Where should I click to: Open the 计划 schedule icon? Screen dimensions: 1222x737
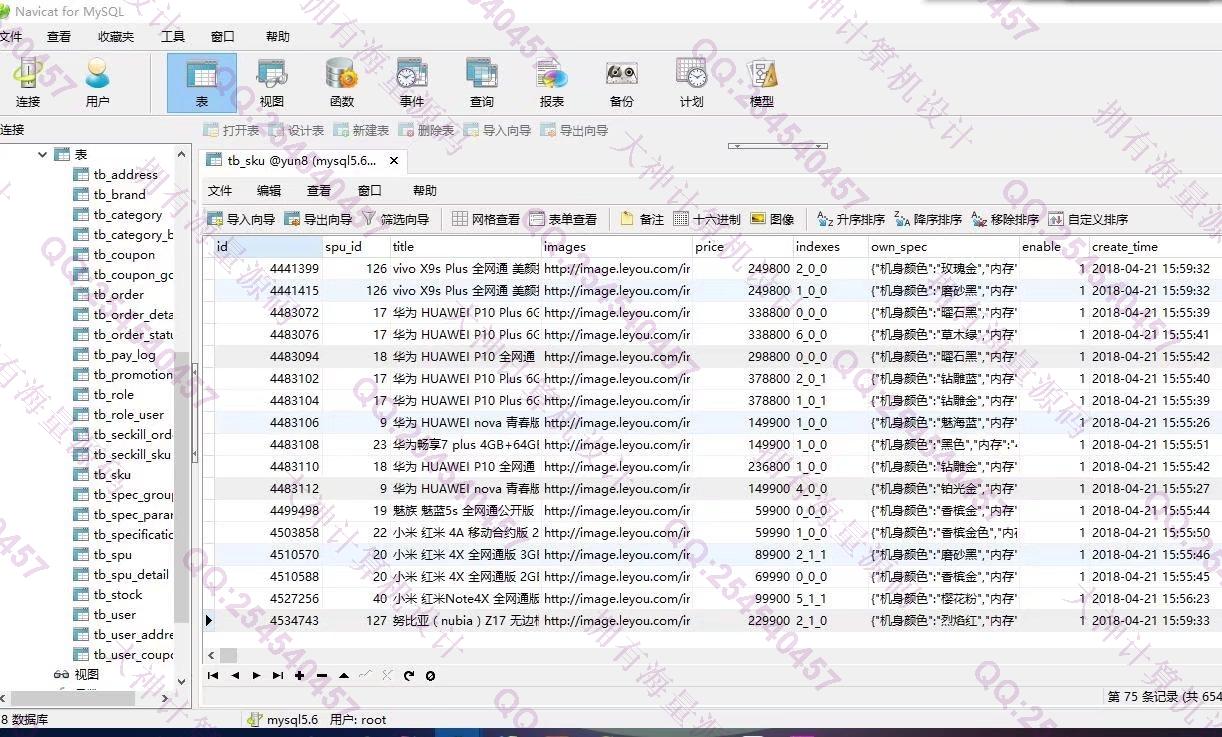coord(692,82)
